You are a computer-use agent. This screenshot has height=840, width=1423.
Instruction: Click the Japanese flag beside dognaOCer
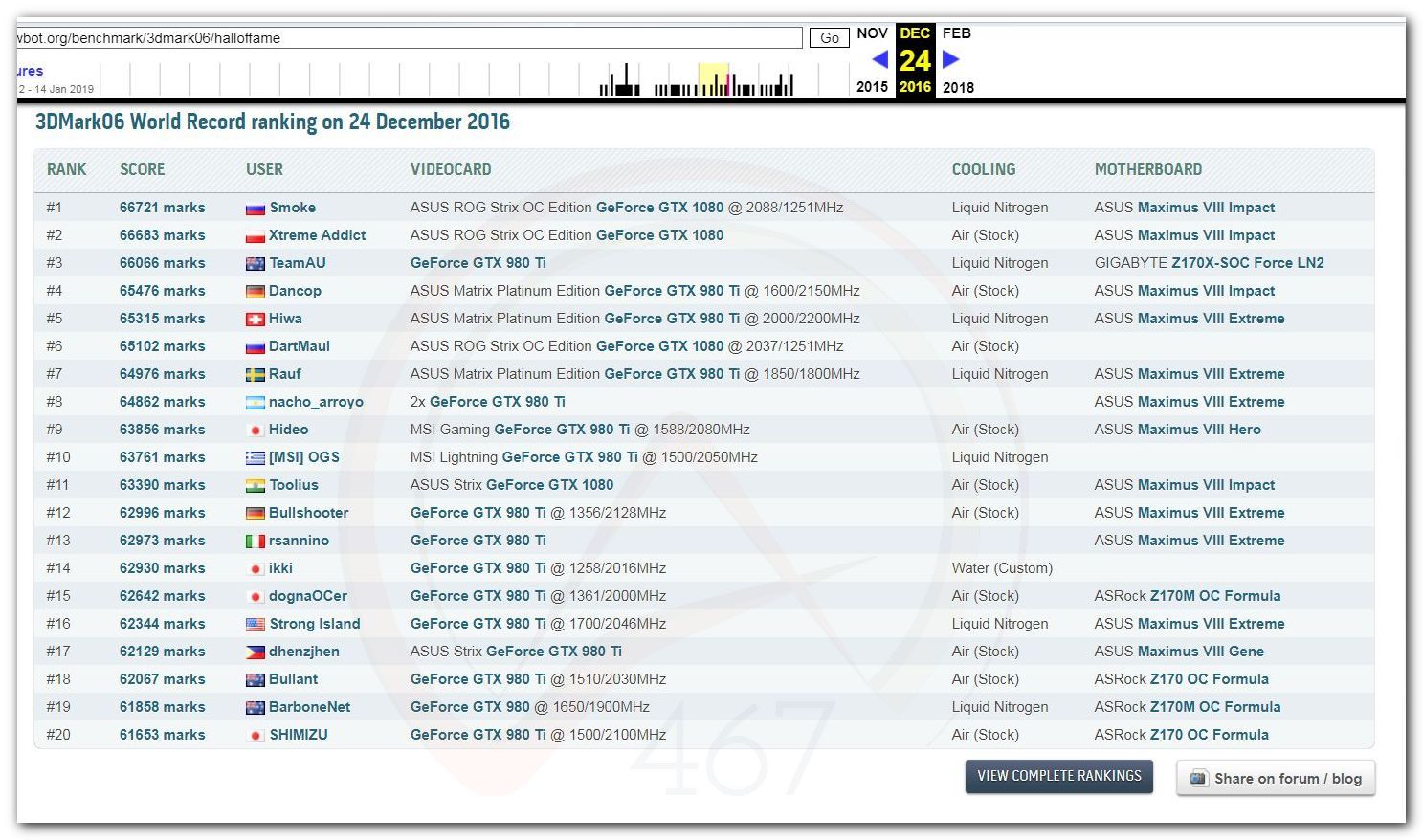255,597
